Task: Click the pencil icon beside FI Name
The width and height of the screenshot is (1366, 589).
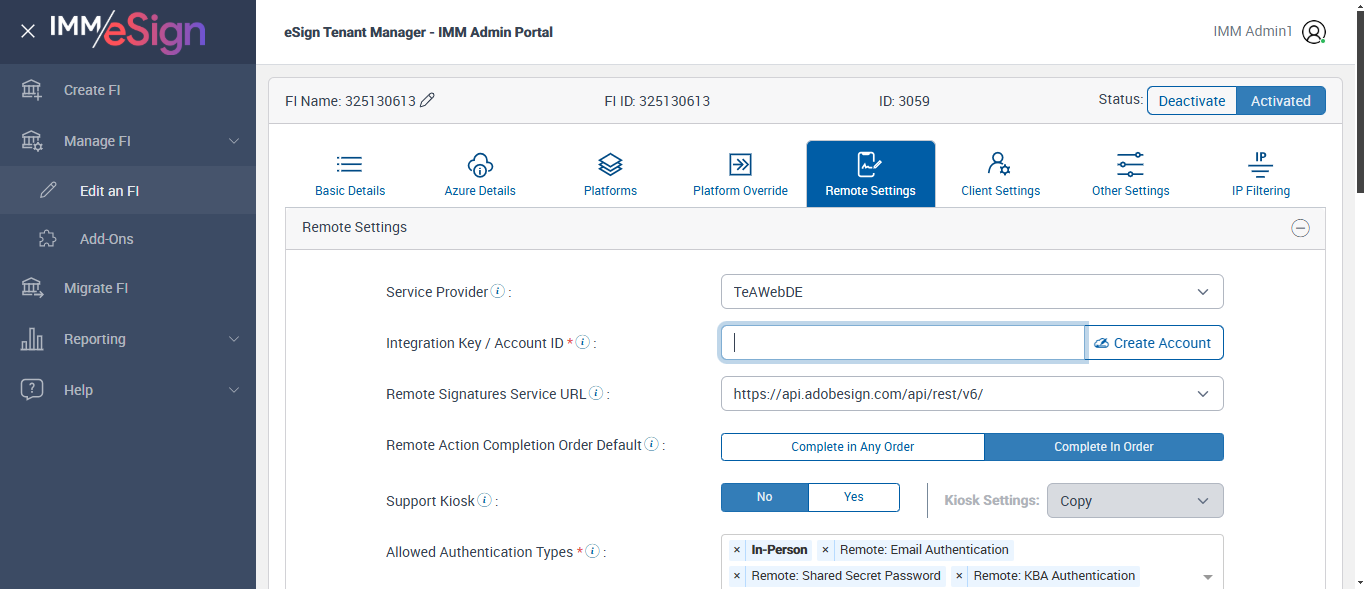Action: (428, 100)
